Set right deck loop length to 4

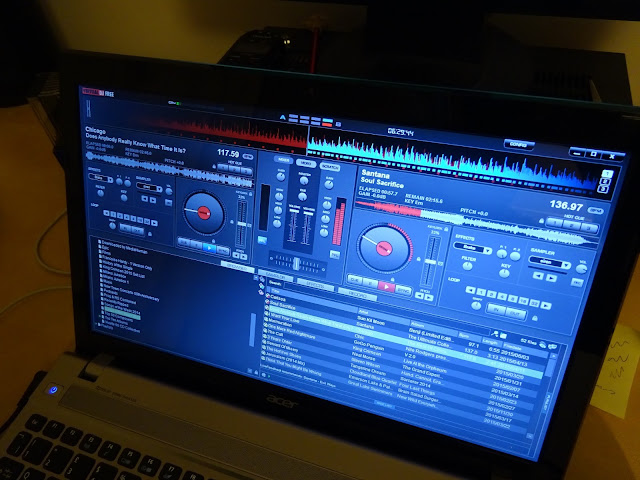point(502,296)
